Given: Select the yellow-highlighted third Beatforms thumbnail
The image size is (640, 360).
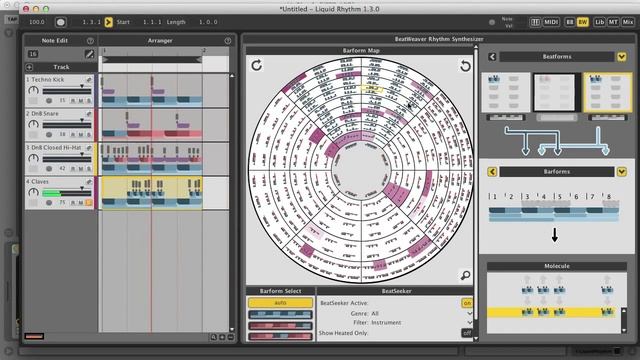Looking at the screenshot, I should tap(607, 92).
